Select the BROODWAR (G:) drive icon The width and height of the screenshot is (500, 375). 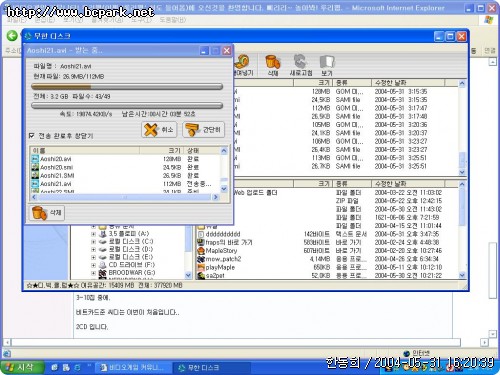click(103, 273)
